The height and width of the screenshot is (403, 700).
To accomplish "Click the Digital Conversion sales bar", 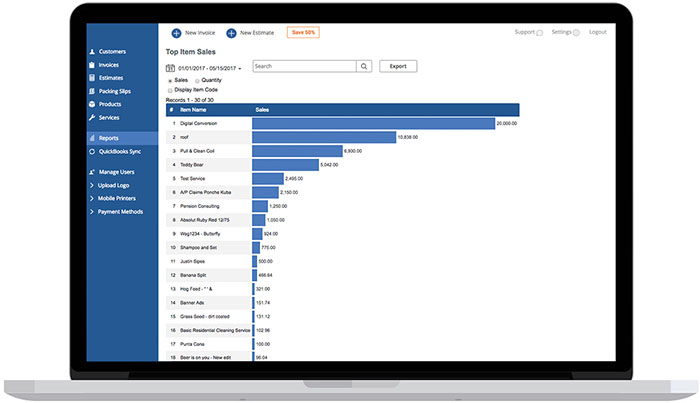I will [374, 124].
